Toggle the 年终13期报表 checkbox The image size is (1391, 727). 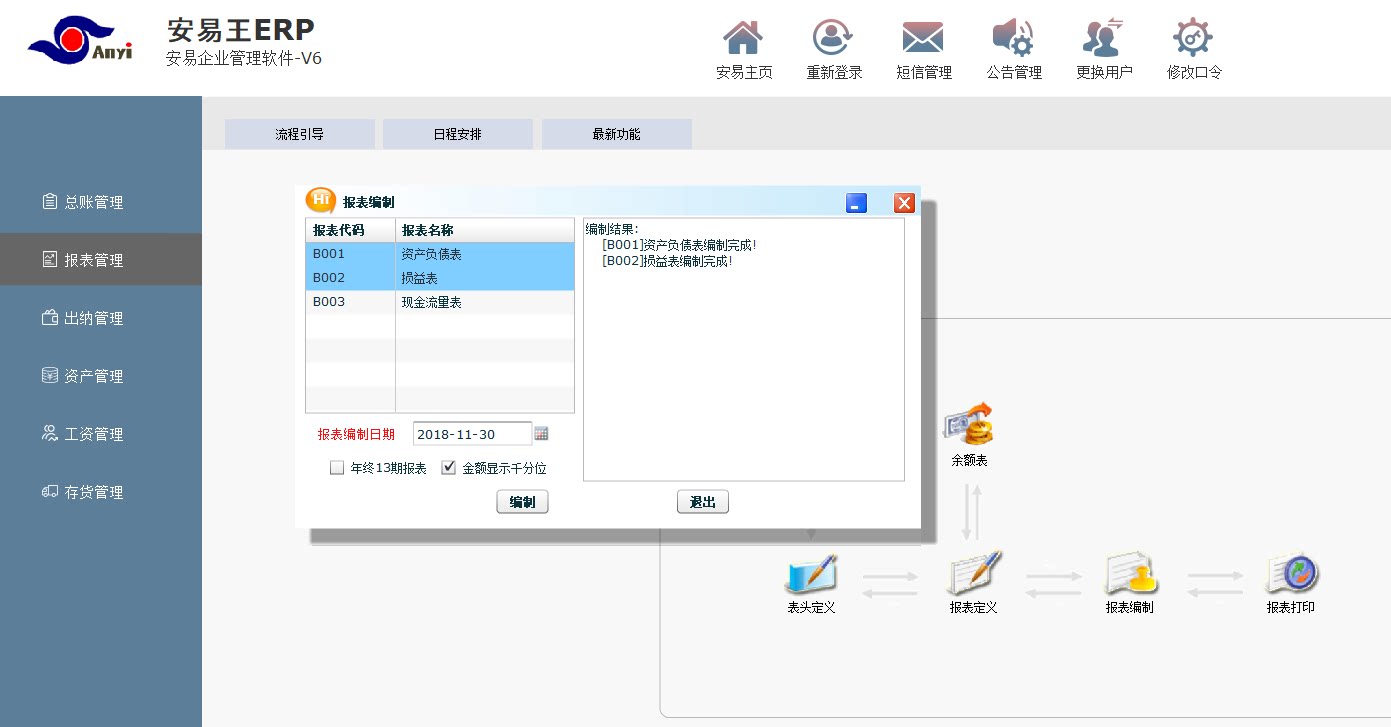pos(337,467)
